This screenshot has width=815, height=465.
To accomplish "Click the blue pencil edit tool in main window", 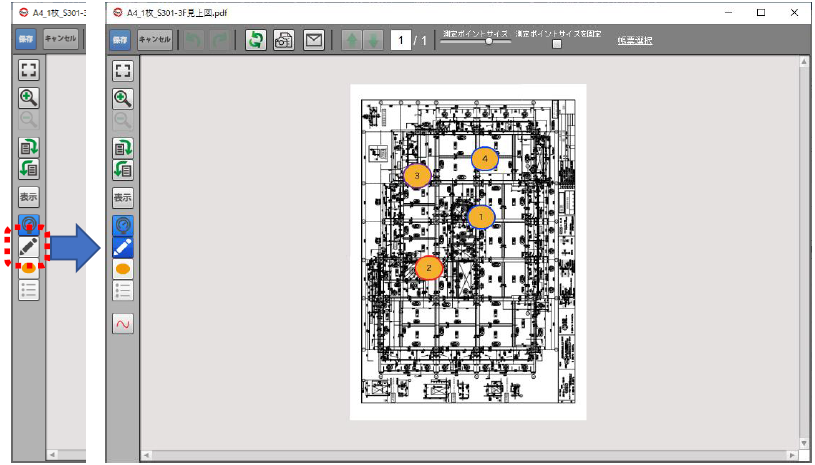I will point(123,246).
